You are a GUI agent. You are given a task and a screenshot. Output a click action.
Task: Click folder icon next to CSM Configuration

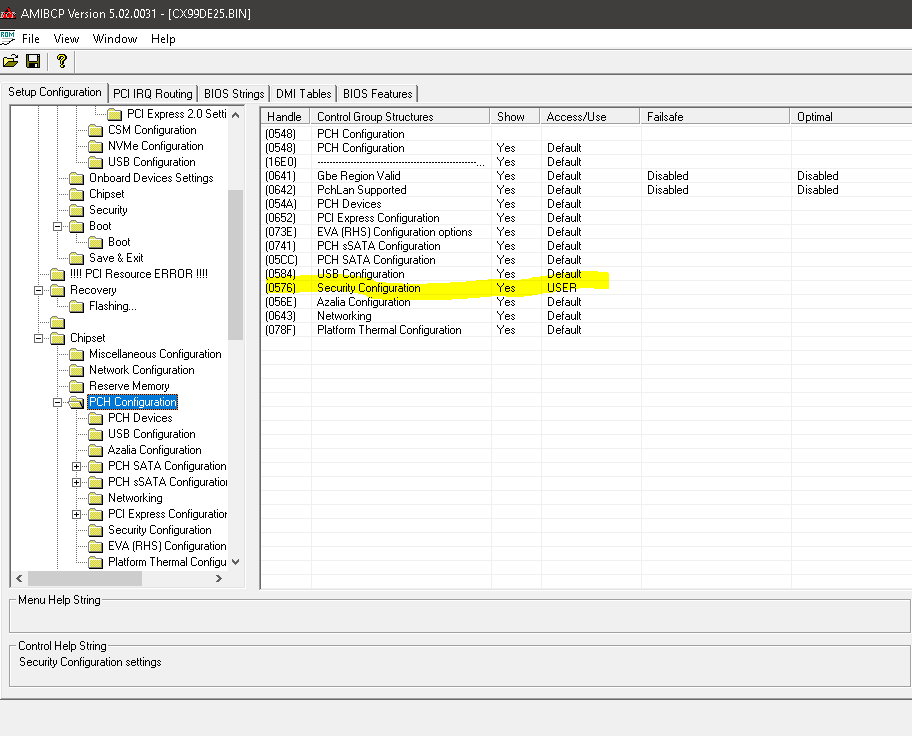click(x=95, y=130)
